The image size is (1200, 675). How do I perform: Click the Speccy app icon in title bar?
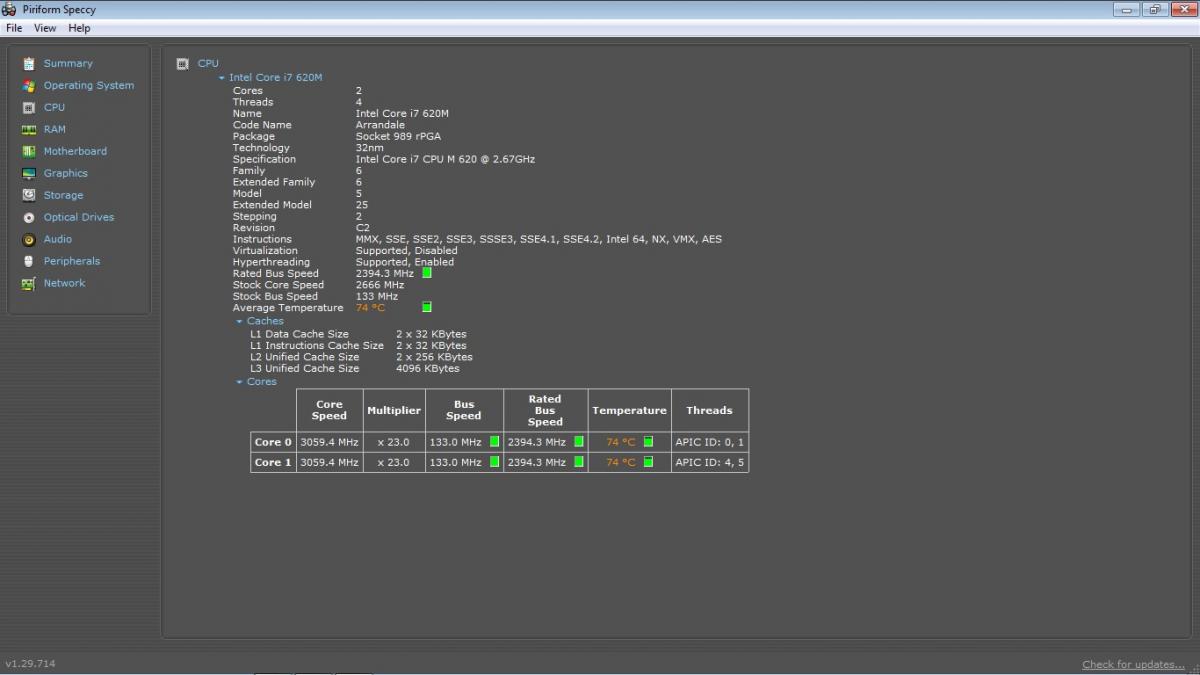[10, 9]
